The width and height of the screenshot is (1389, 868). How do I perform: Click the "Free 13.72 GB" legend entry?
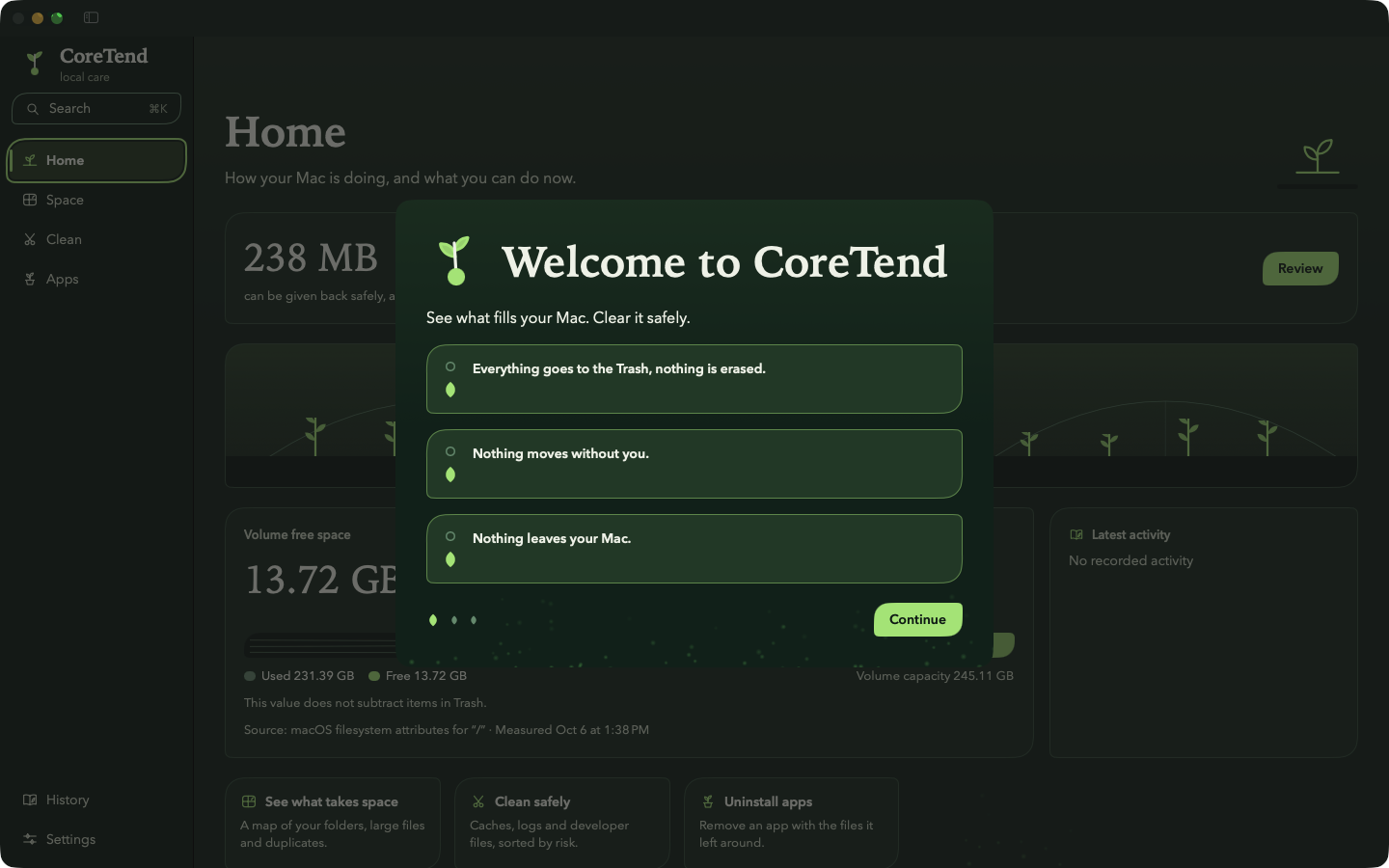click(x=418, y=676)
